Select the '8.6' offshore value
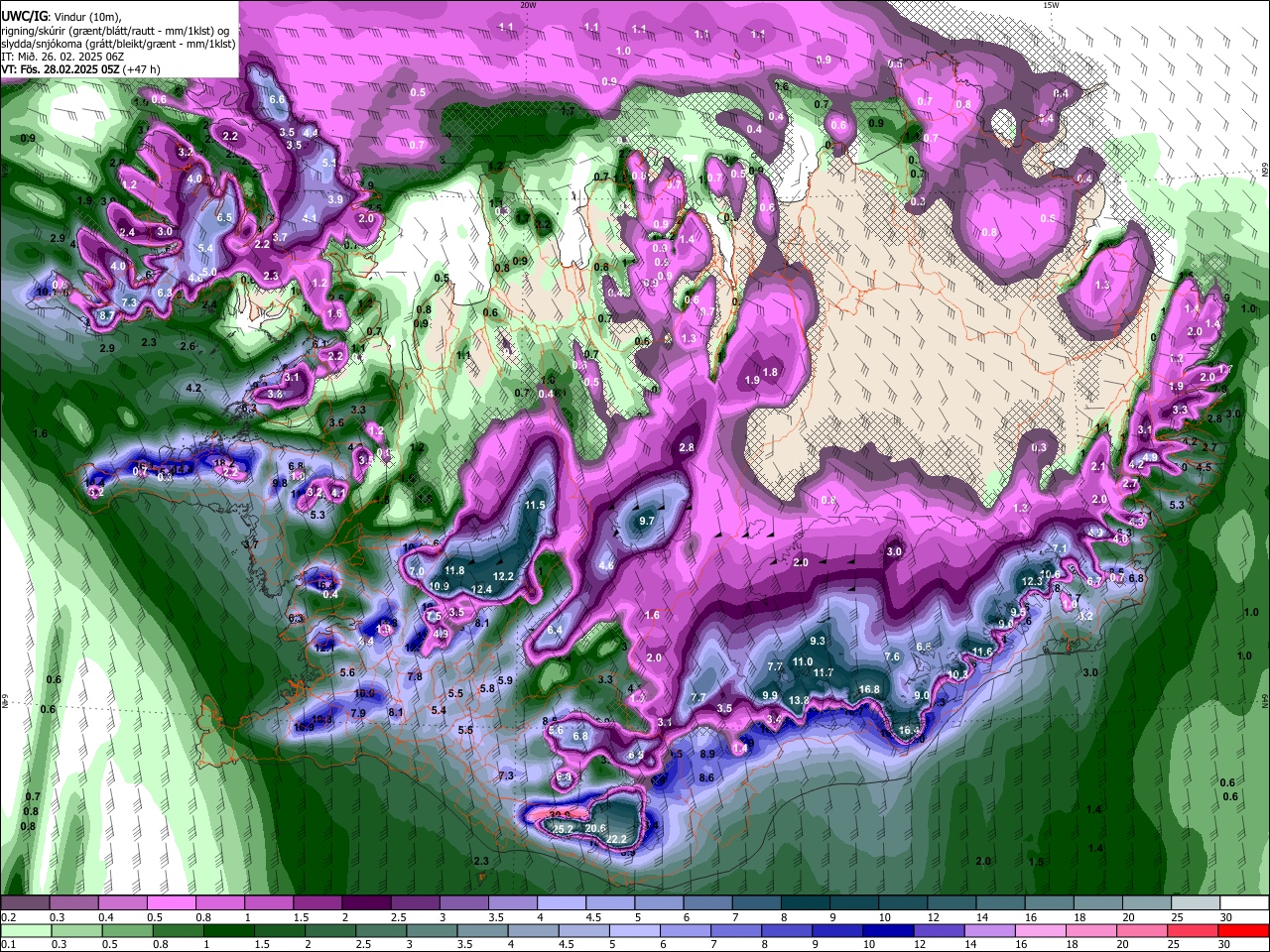The height and width of the screenshot is (952, 1270). coord(706,778)
